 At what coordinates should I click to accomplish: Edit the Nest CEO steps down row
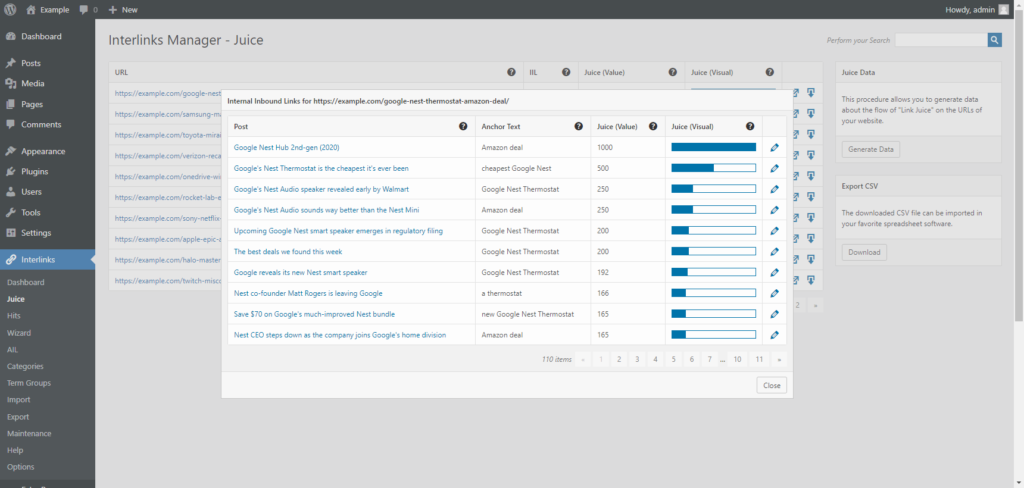click(775, 335)
